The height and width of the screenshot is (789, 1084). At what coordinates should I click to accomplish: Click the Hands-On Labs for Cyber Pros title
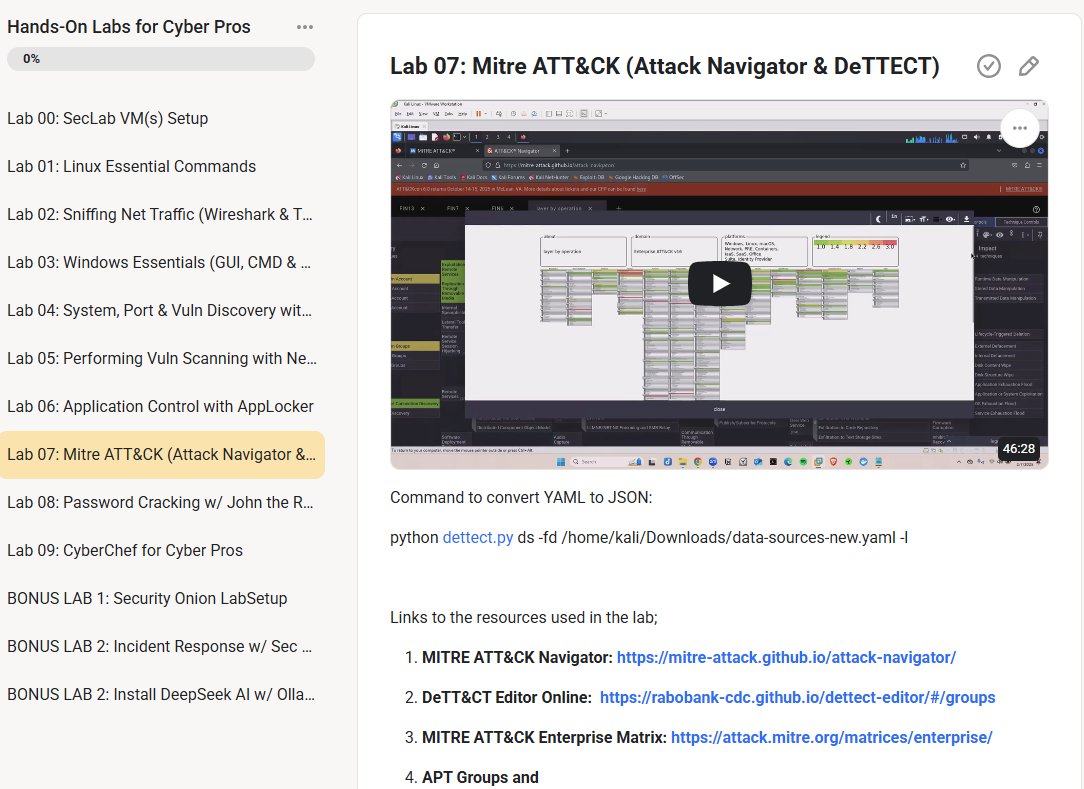point(129,27)
